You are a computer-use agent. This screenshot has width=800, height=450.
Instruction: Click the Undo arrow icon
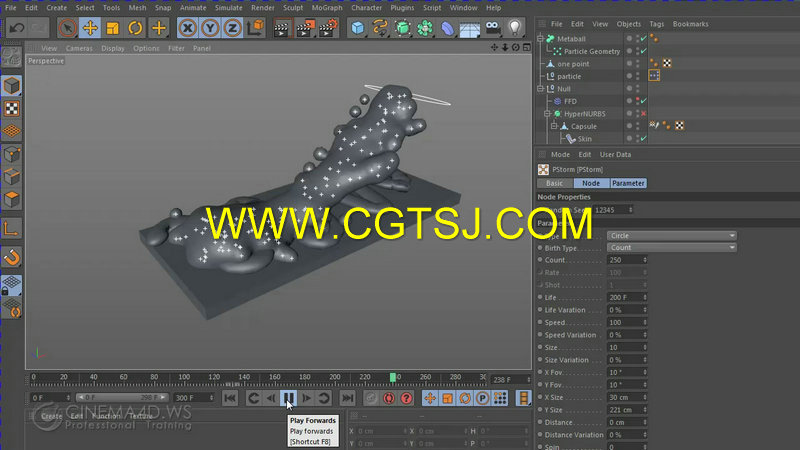click(x=16, y=28)
